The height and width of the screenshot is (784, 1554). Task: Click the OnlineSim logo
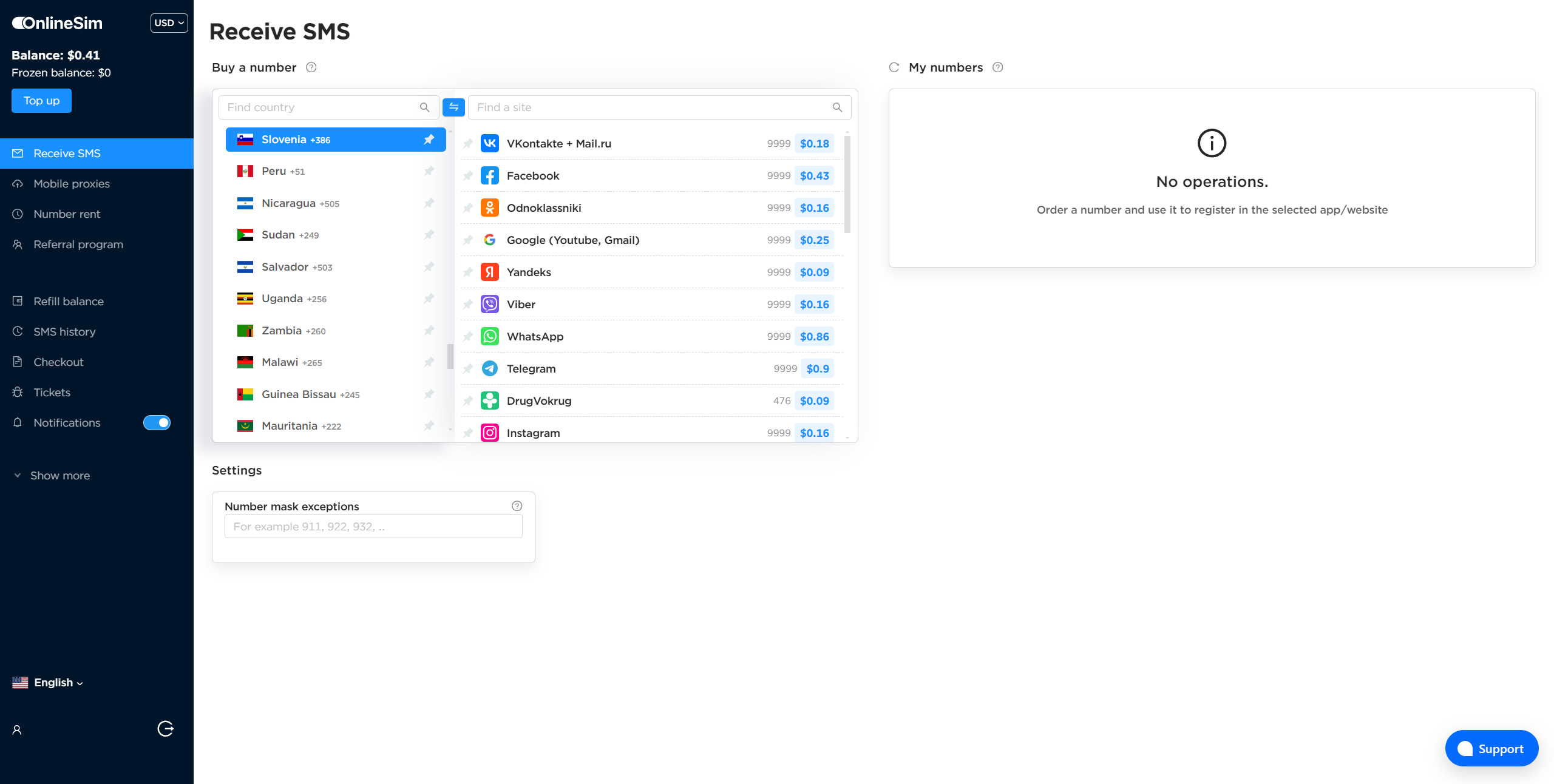pyautogui.click(x=57, y=23)
